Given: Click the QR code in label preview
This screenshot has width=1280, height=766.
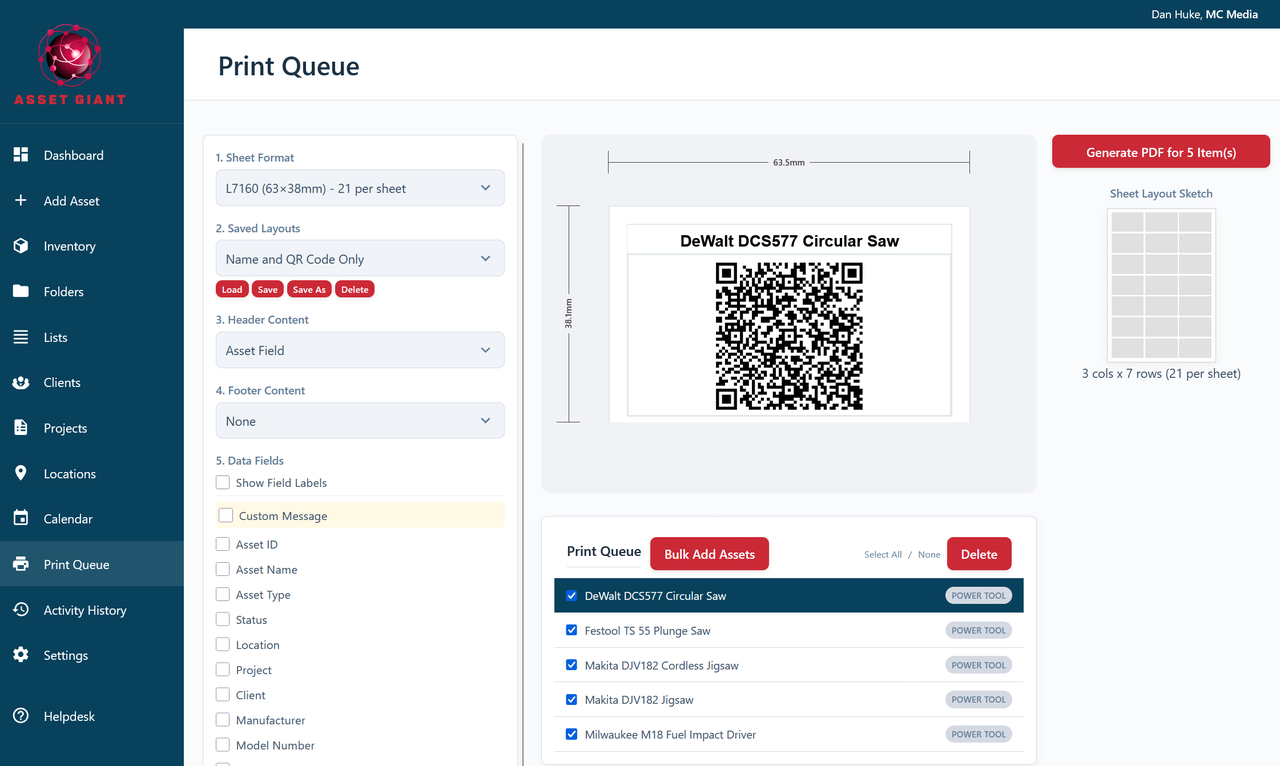Looking at the screenshot, I should pyautogui.click(x=789, y=336).
